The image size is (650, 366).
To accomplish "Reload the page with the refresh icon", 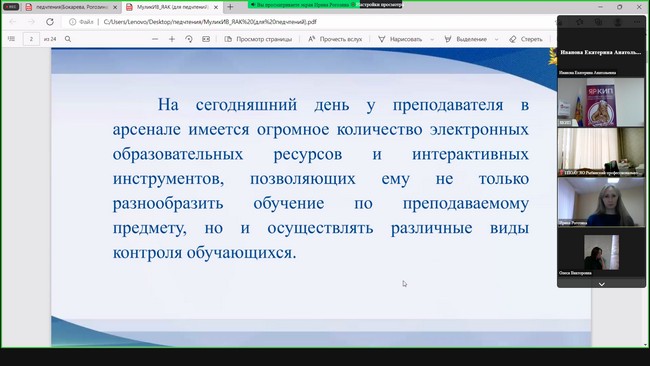I will click(x=50, y=22).
